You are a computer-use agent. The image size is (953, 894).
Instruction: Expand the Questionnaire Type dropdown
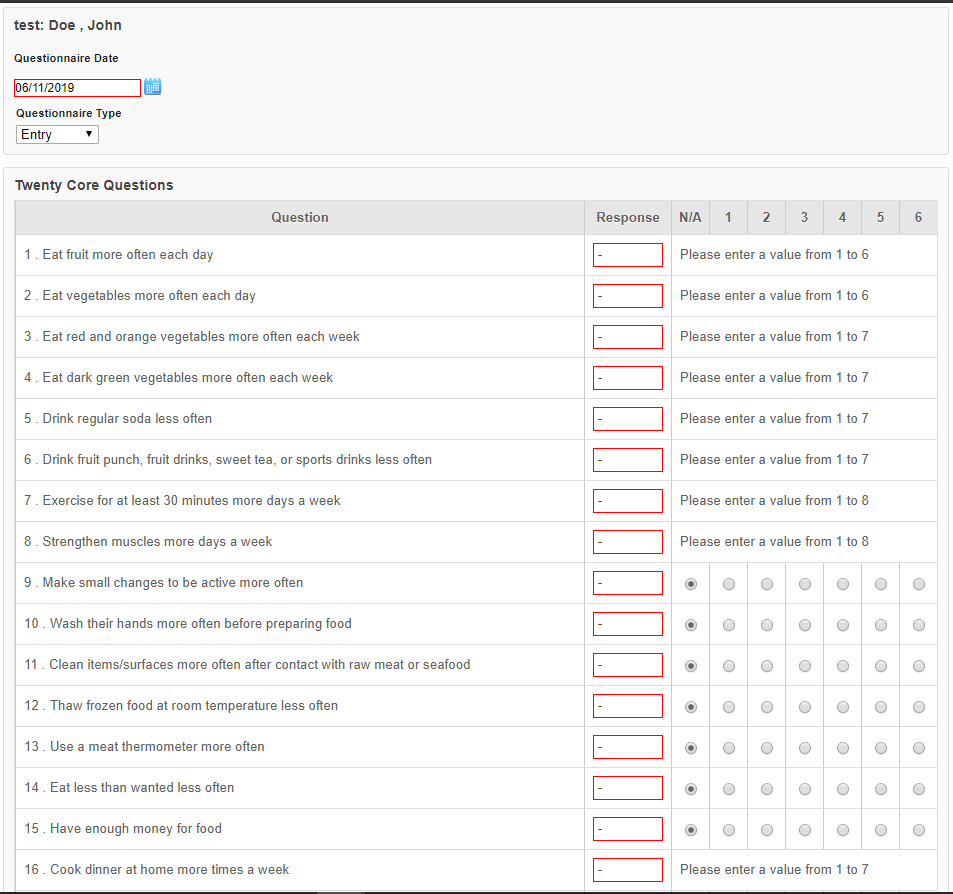click(57, 134)
